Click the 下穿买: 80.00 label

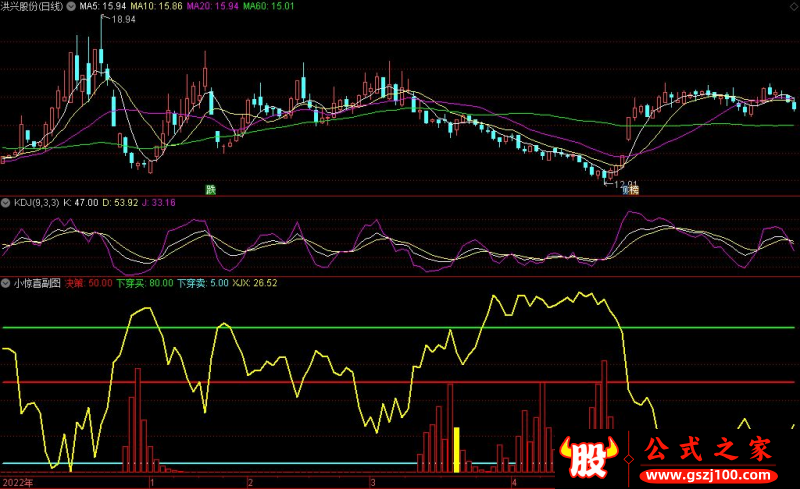(x=145, y=283)
